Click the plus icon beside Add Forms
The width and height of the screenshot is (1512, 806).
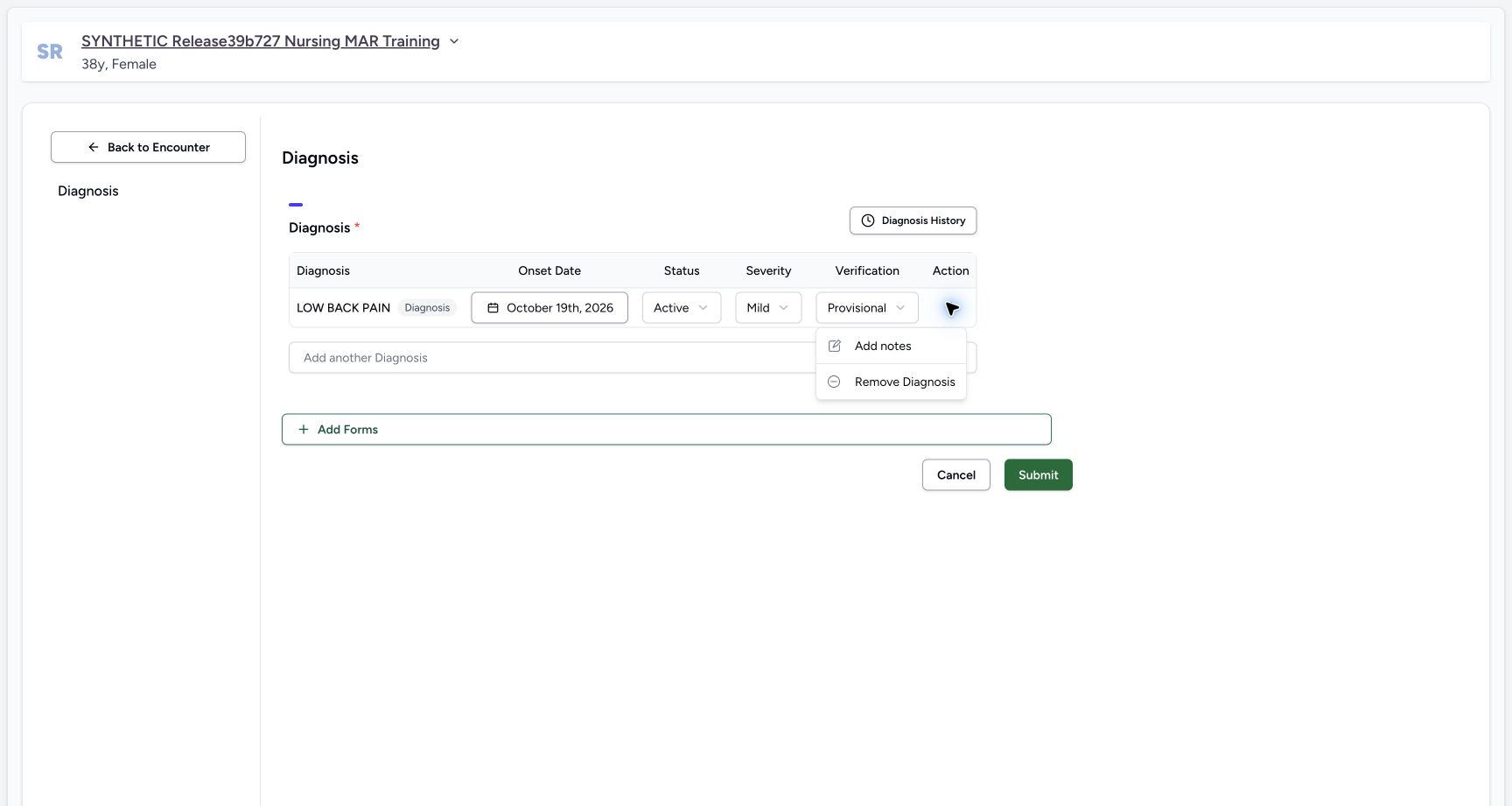(x=304, y=430)
